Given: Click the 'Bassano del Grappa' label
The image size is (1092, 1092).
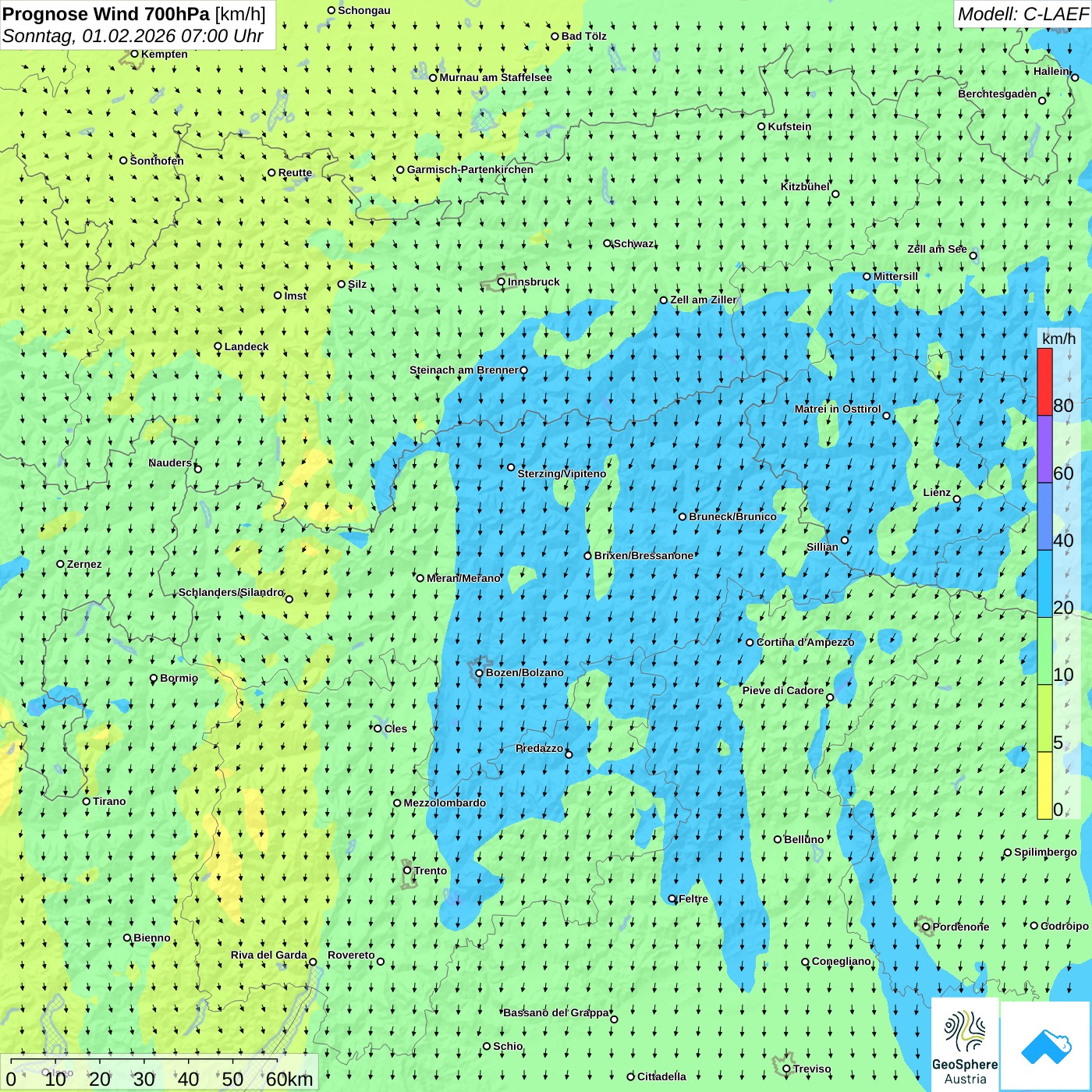Looking at the screenshot, I should click(x=556, y=1012).
